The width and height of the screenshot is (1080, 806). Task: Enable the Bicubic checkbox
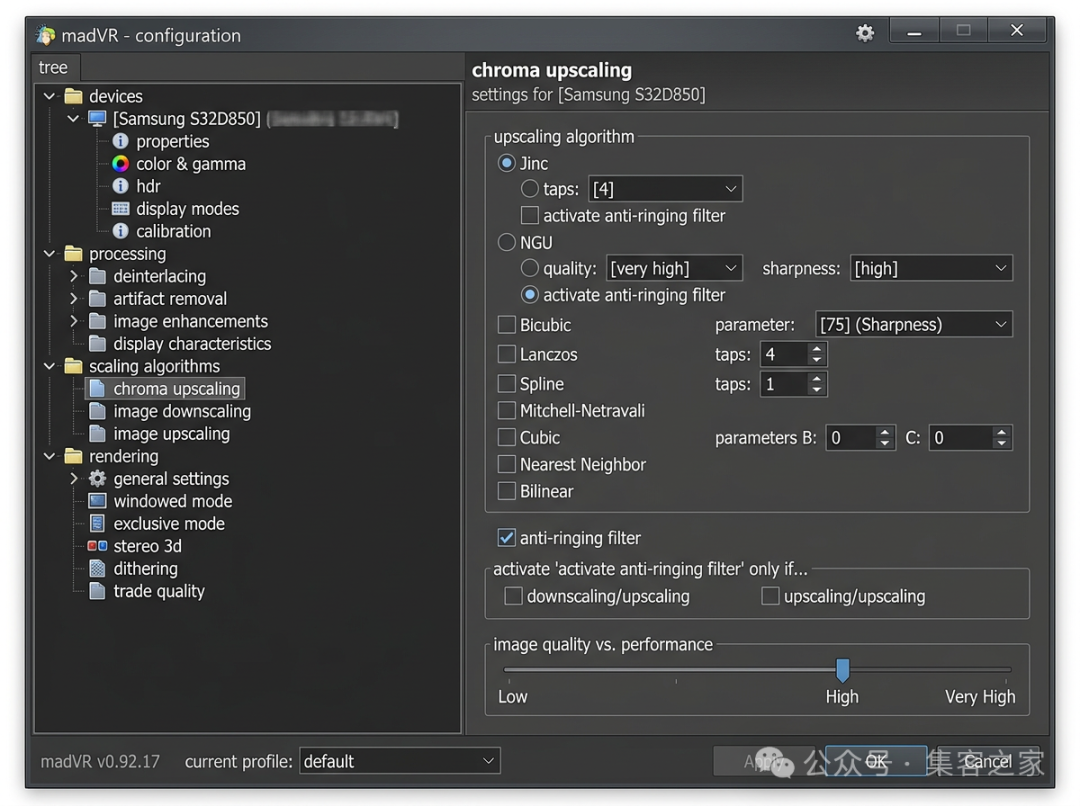pyautogui.click(x=507, y=325)
